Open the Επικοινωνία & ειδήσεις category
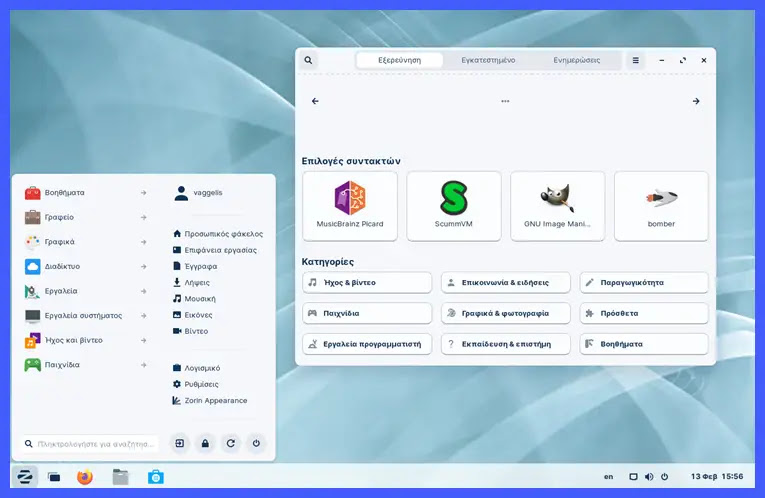The height and width of the screenshot is (498, 765). tap(505, 282)
